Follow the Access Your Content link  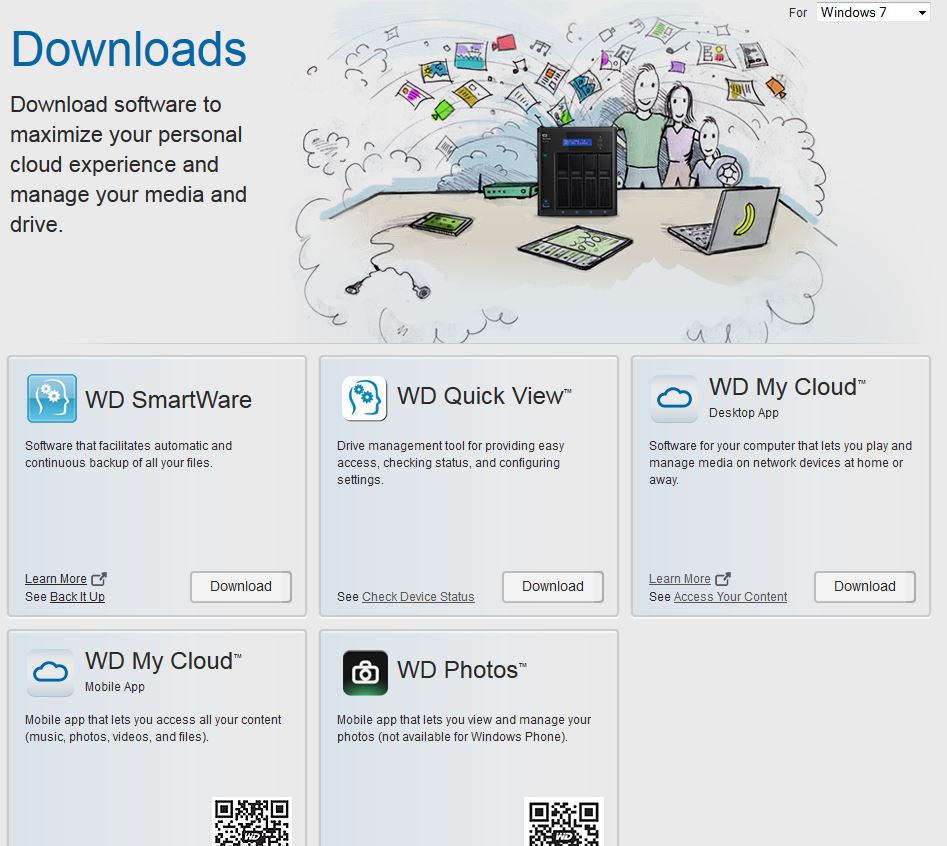[730, 597]
